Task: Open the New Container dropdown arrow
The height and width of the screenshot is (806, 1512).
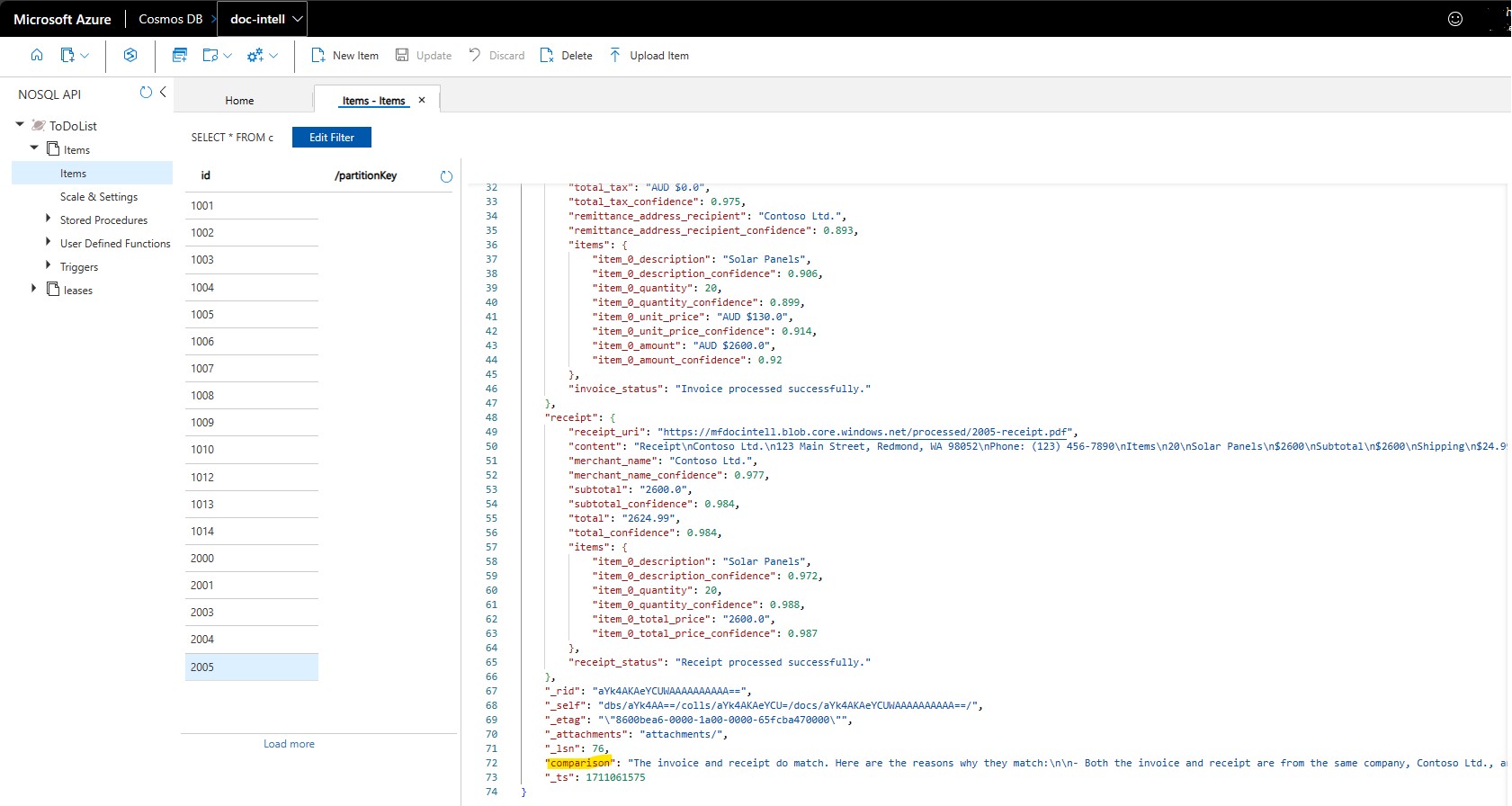Action: pyautogui.click(x=85, y=55)
